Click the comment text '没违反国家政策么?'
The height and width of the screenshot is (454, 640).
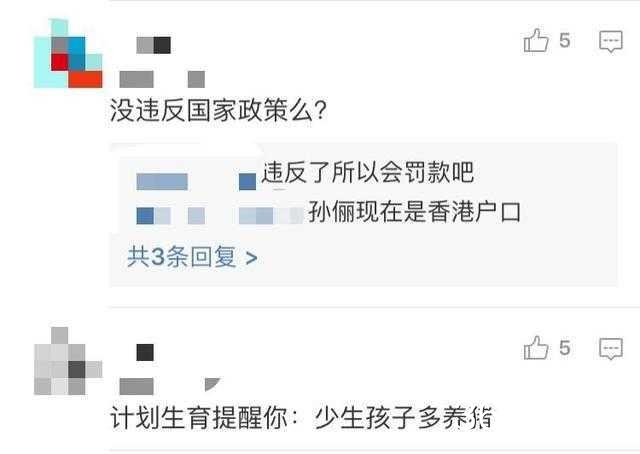point(218,110)
